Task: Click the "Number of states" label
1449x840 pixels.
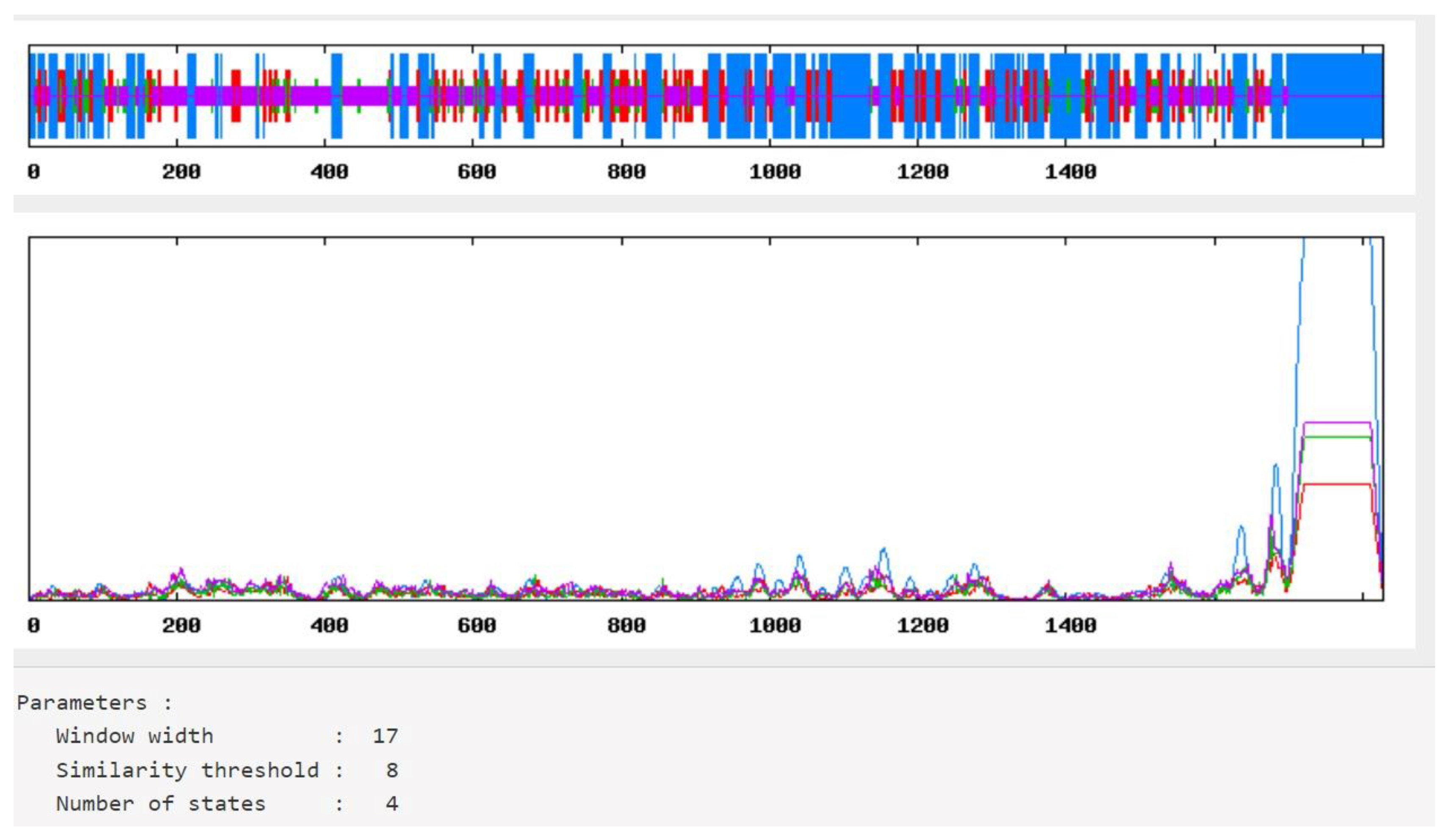Action: 161,803
